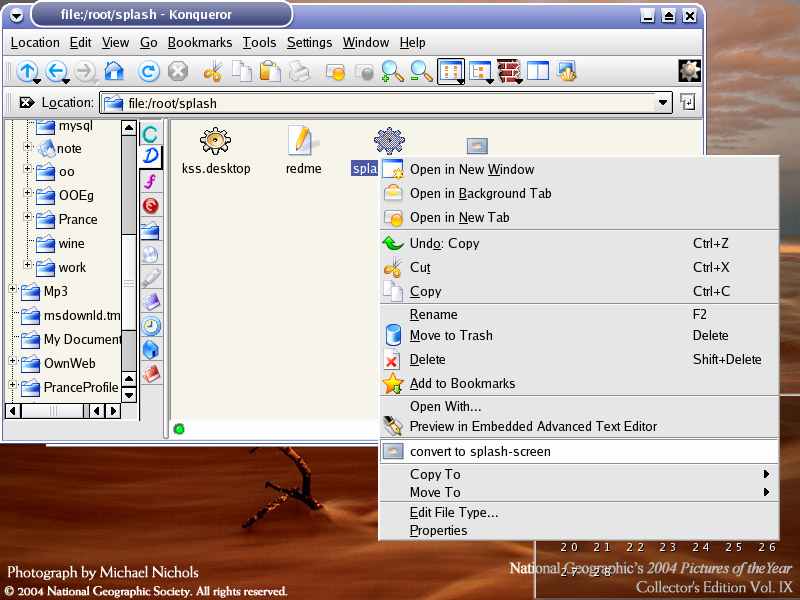Click the brick wall toolbar icon
The width and height of the screenshot is (800, 600).
coord(509,71)
